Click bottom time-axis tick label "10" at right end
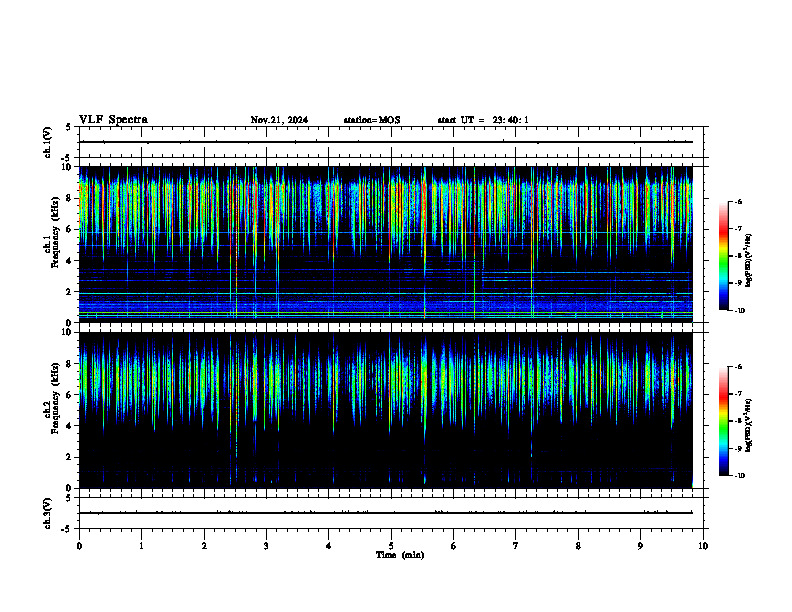Screen dimensions: 792x612 703,546
